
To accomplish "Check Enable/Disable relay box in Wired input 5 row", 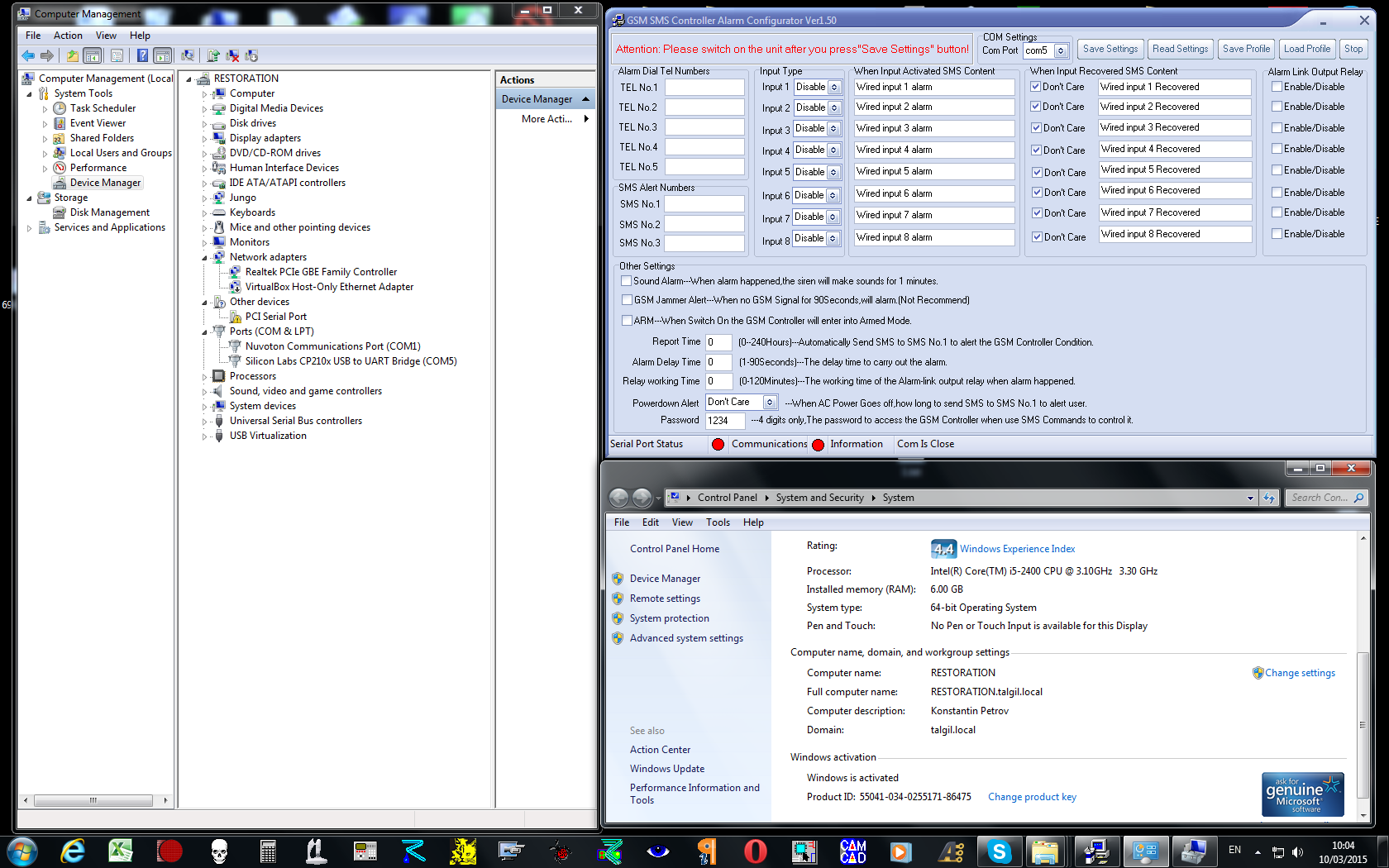I will click(1277, 170).
